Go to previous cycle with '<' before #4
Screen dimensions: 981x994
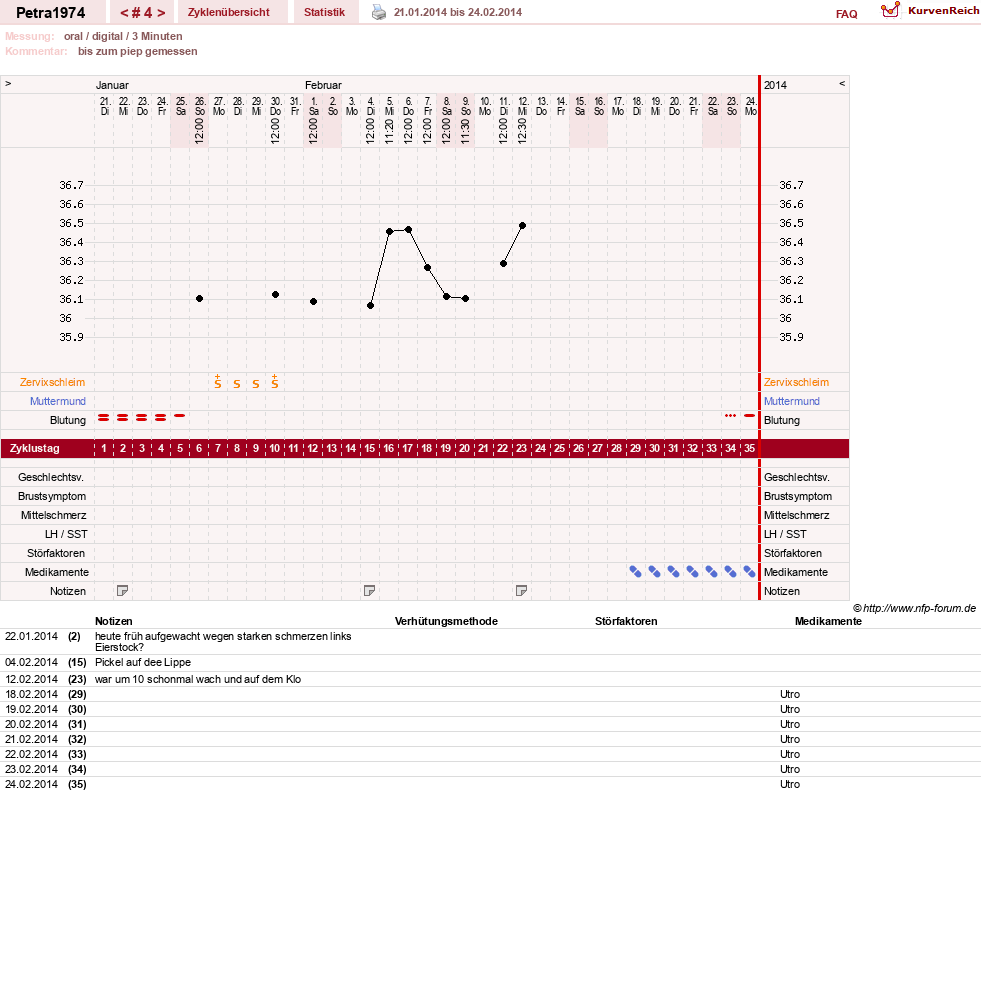pos(124,13)
